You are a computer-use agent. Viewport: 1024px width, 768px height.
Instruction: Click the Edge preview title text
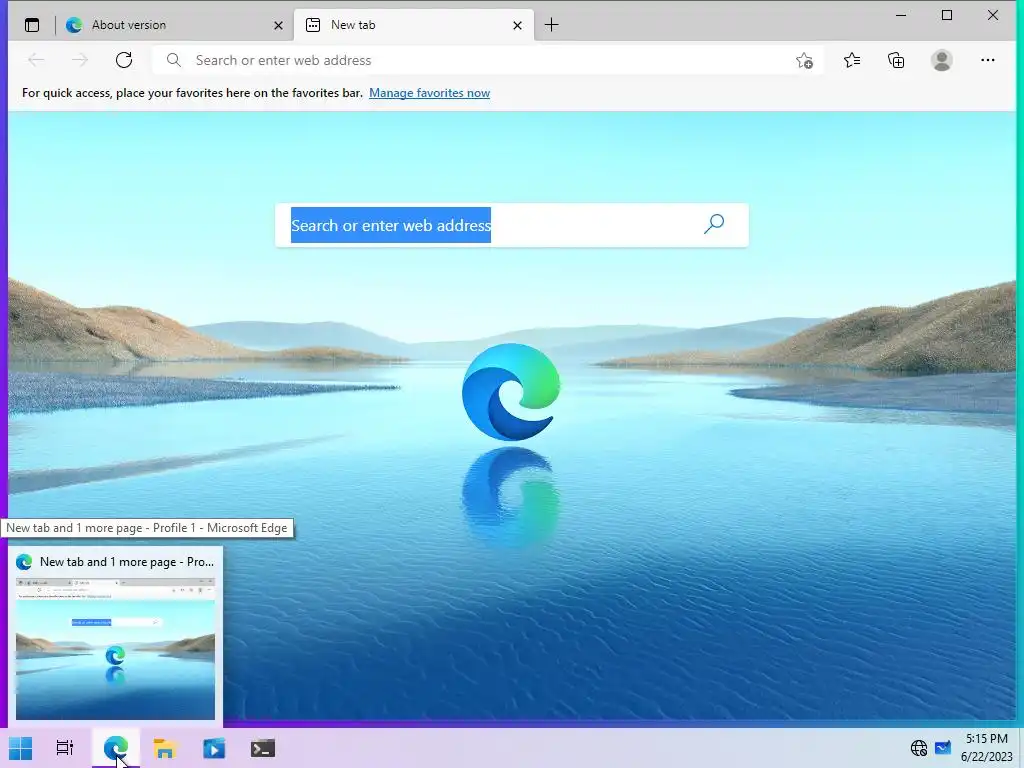click(127, 562)
